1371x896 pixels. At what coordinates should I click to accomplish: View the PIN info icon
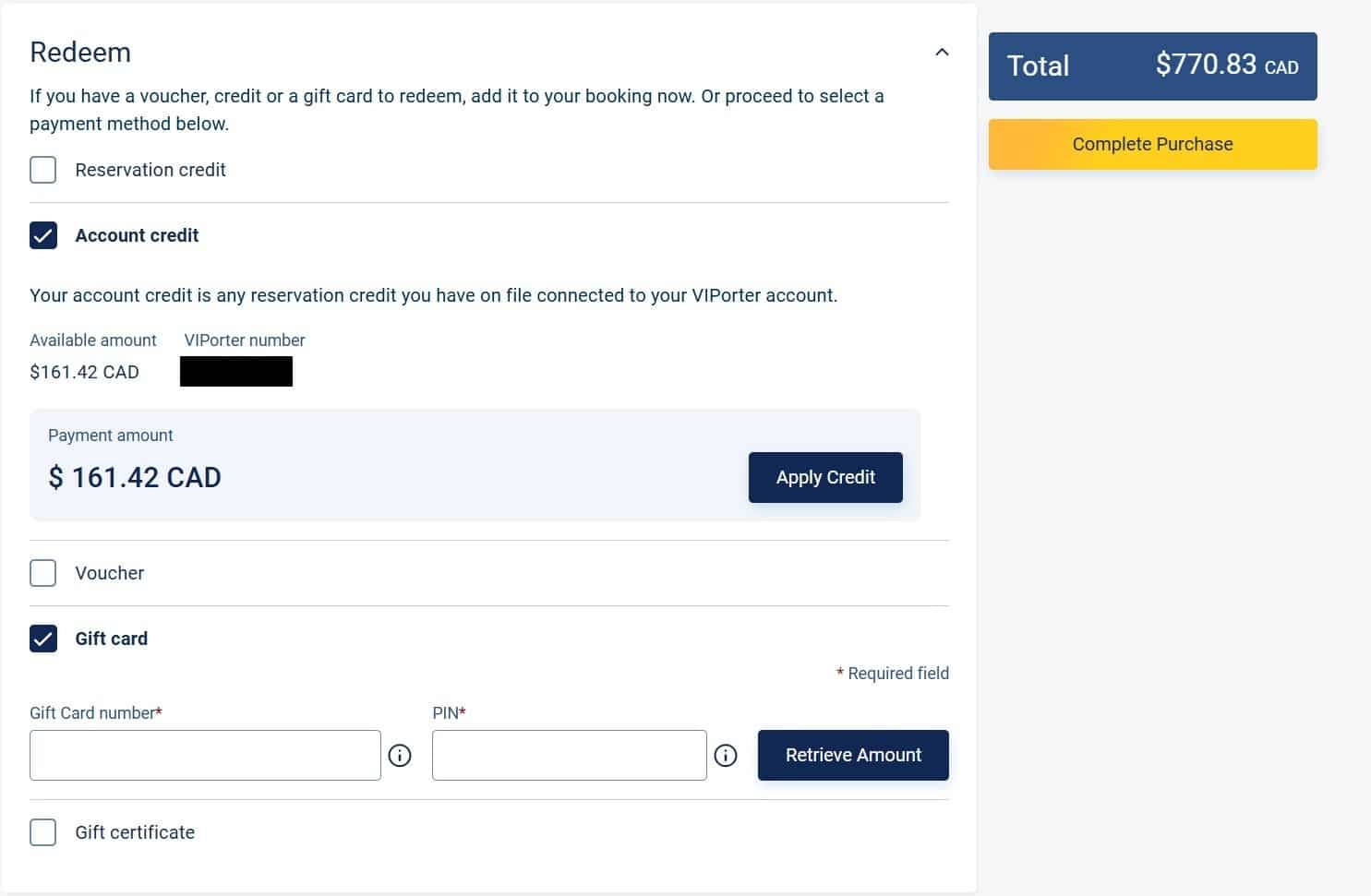(726, 755)
